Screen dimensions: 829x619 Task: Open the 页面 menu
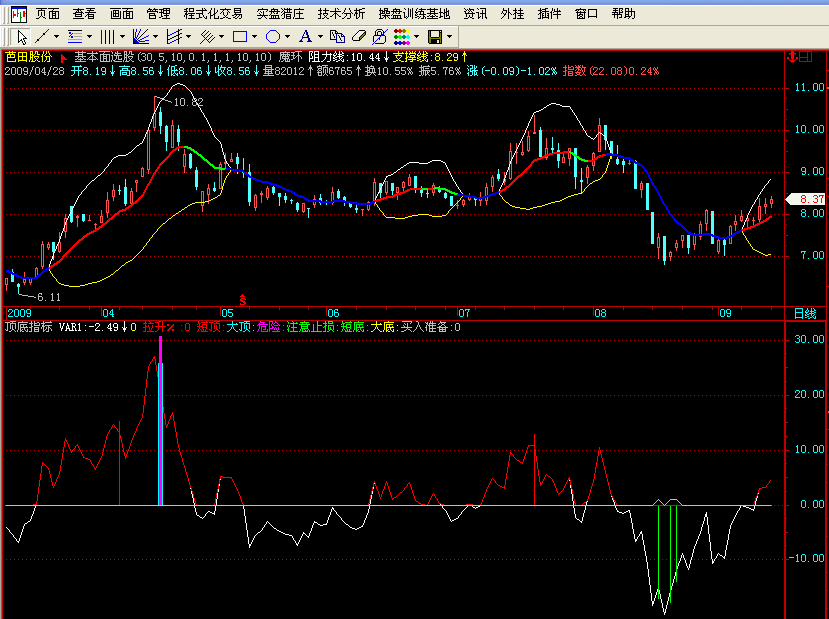tap(48, 14)
